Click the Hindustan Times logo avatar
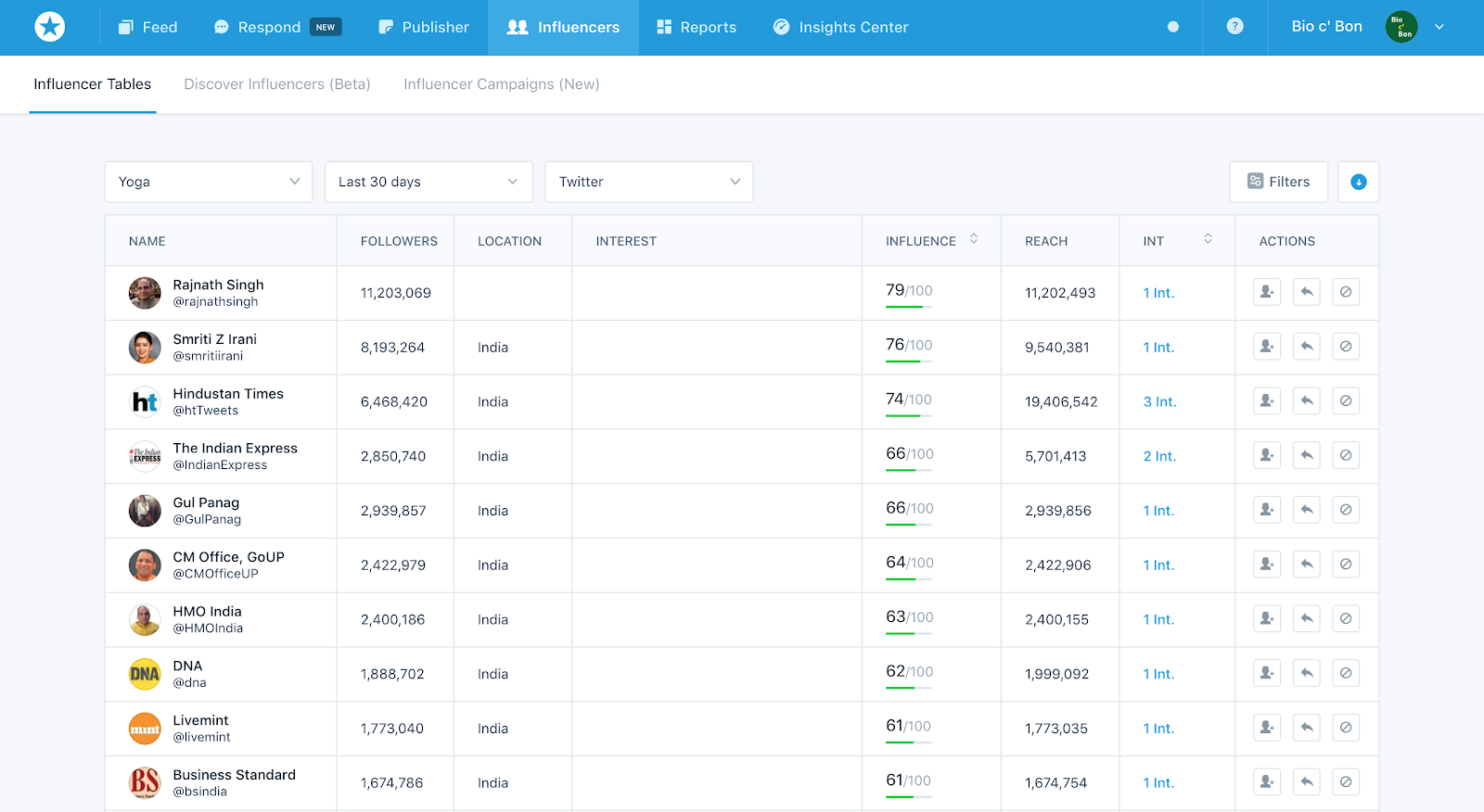Image resolution: width=1484 pixels, height=812 pixels. coord(145,402)
